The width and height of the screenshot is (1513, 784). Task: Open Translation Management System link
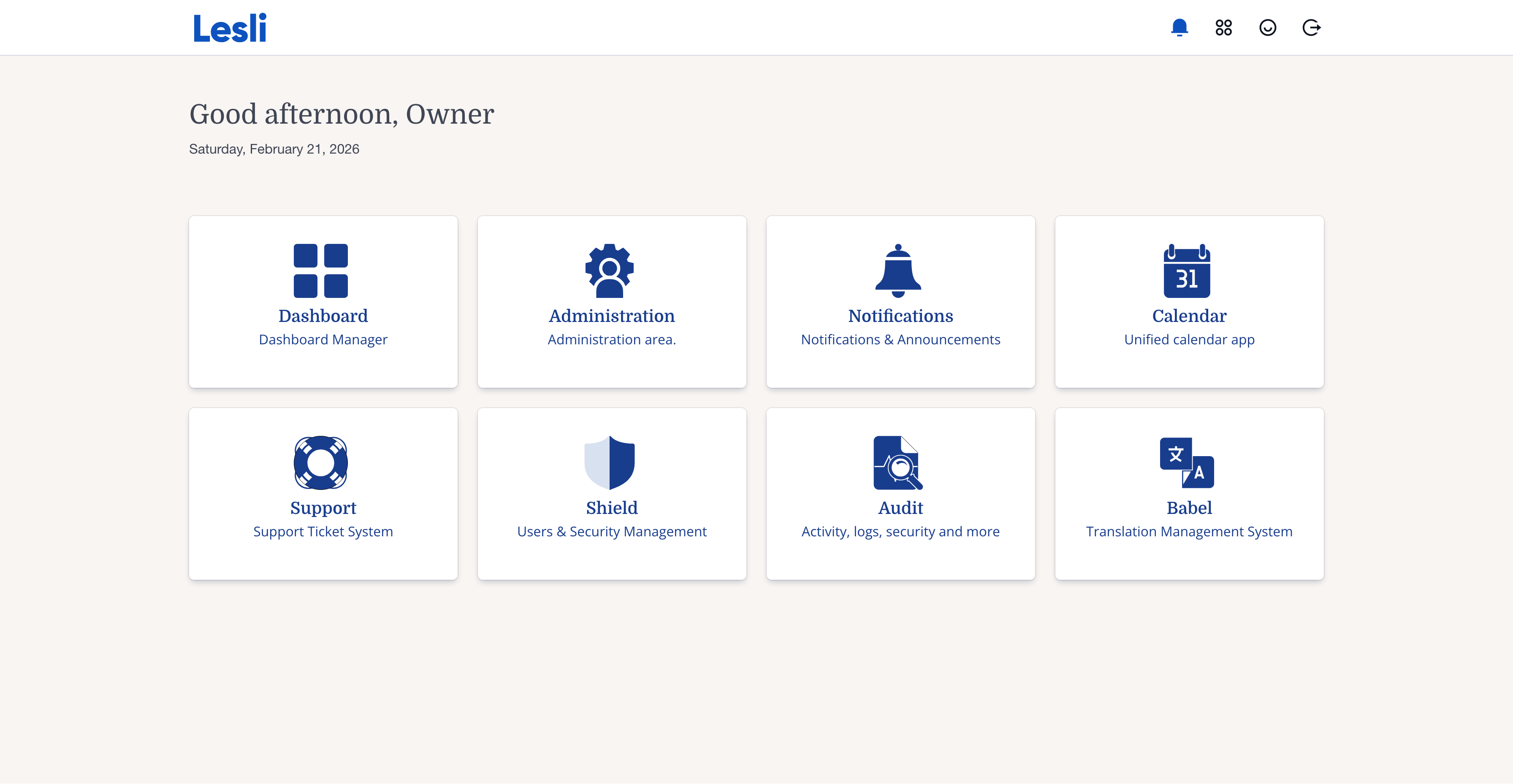tap(1189, 532)
